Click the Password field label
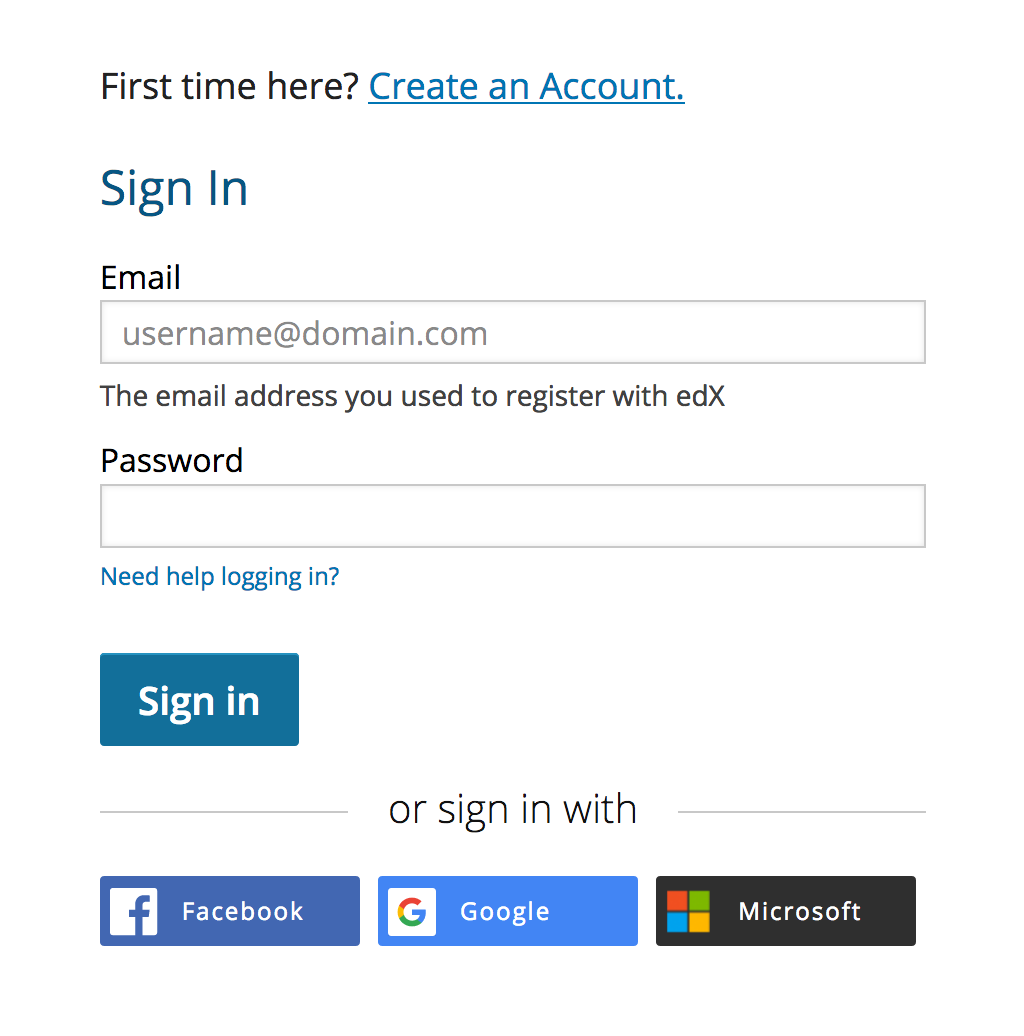This screenshot has height=1036, width=1024. click(172, 461)
